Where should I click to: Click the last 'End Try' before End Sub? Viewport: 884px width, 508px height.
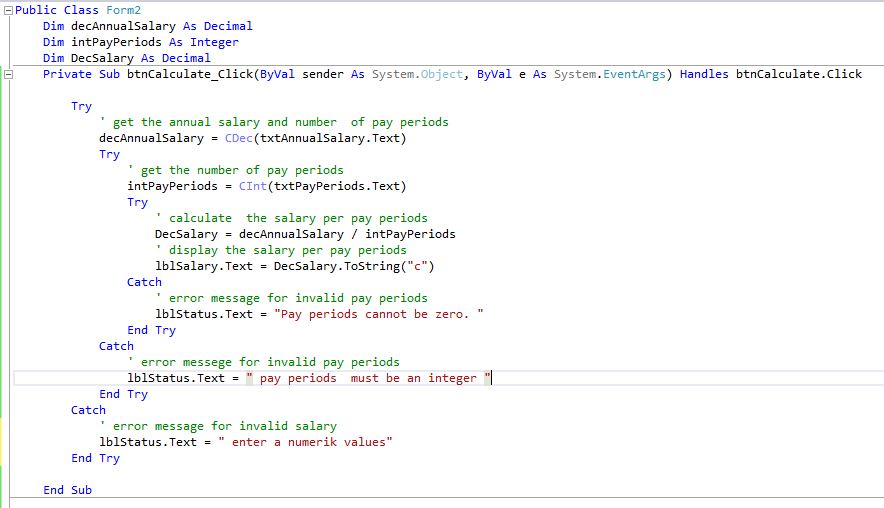click(x=96, y=458)
